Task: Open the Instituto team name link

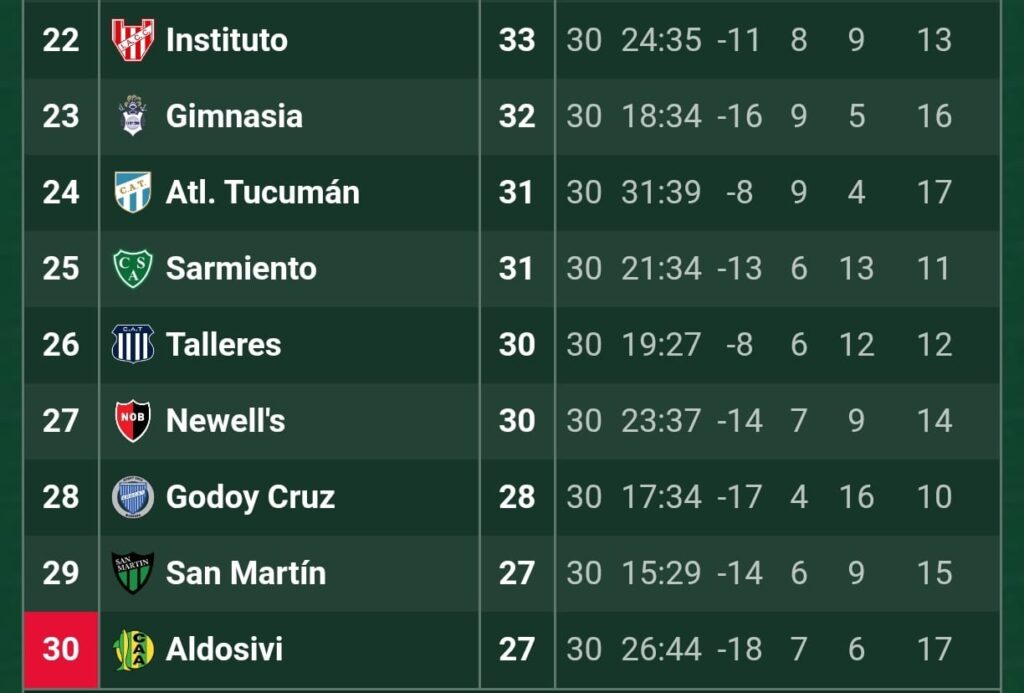Action: [226, 40]
